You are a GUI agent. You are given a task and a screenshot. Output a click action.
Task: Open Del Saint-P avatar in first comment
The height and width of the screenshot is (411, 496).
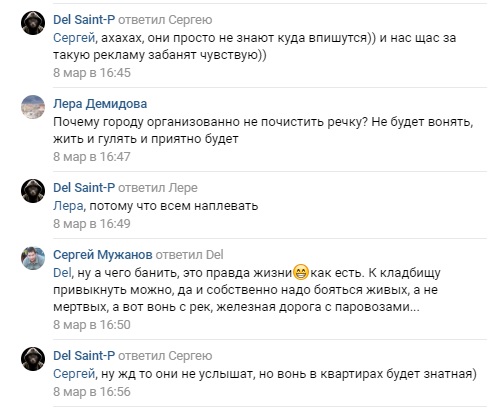(33, 23)
